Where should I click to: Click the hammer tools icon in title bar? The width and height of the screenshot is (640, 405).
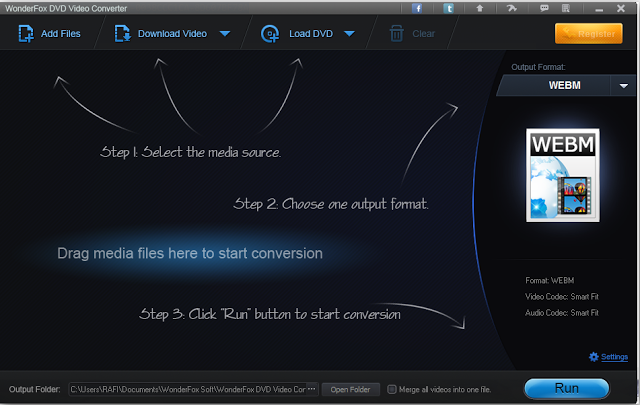click(512, 8)
